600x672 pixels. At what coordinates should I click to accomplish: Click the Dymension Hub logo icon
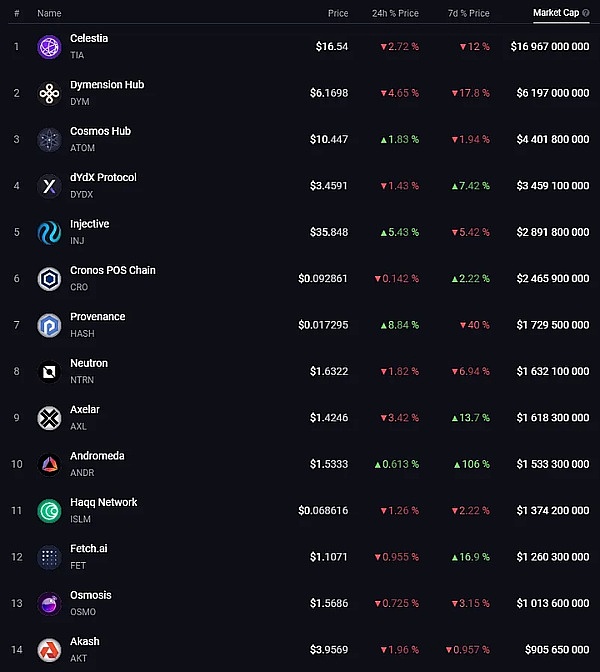(x=49, y=93)
